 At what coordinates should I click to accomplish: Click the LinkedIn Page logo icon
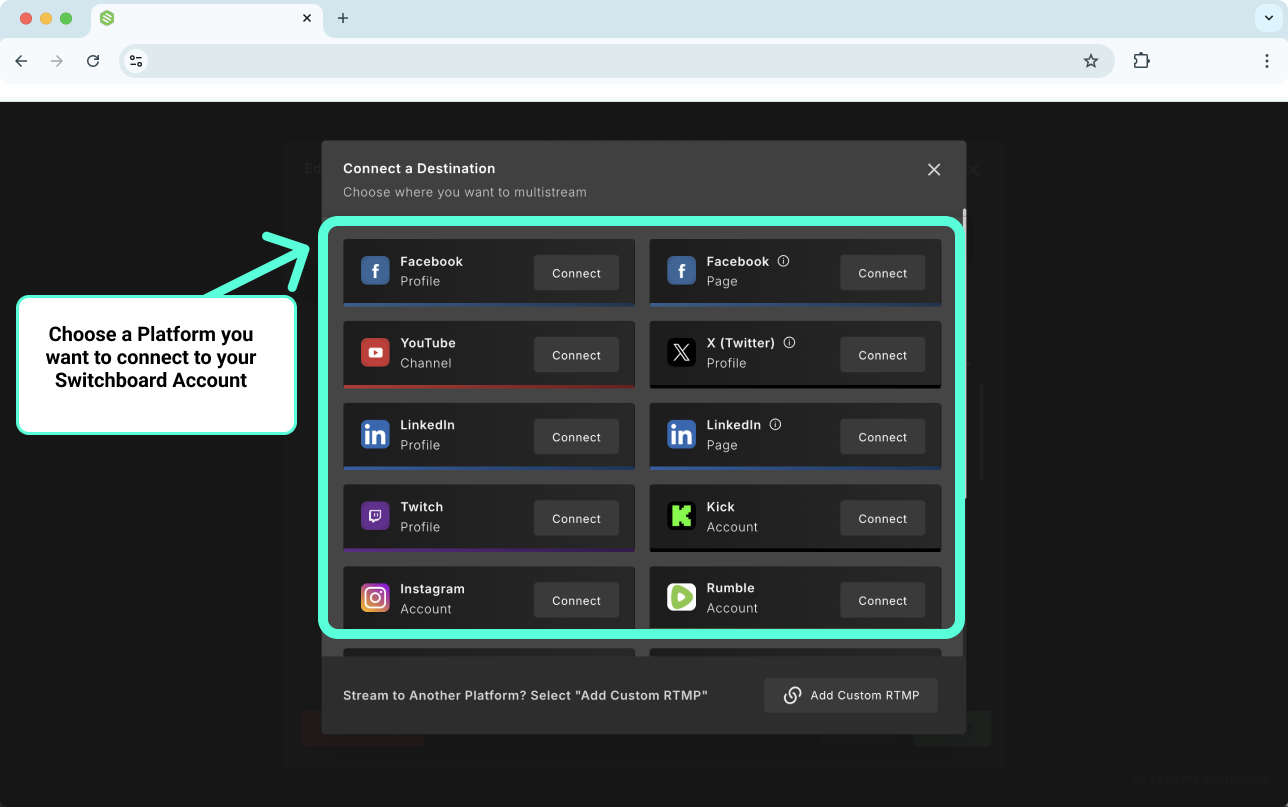681,435
